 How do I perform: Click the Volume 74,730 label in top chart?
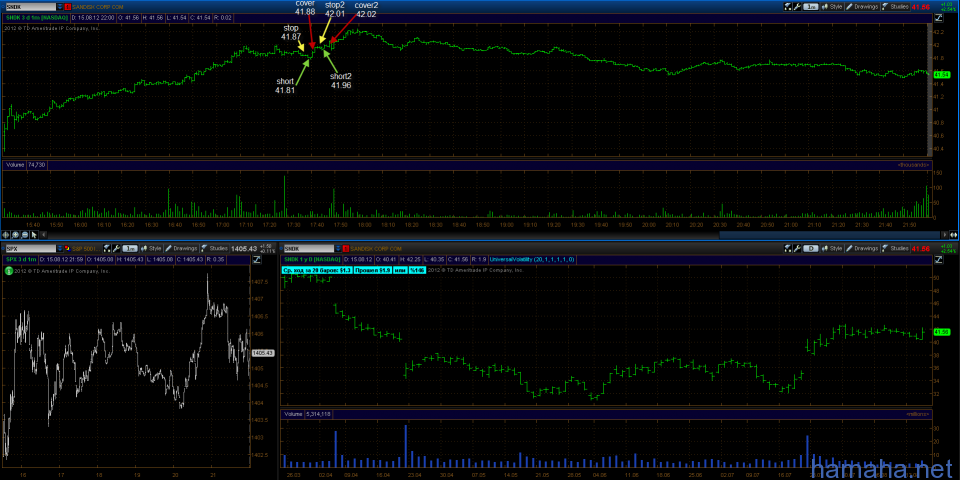coord(25,165)
